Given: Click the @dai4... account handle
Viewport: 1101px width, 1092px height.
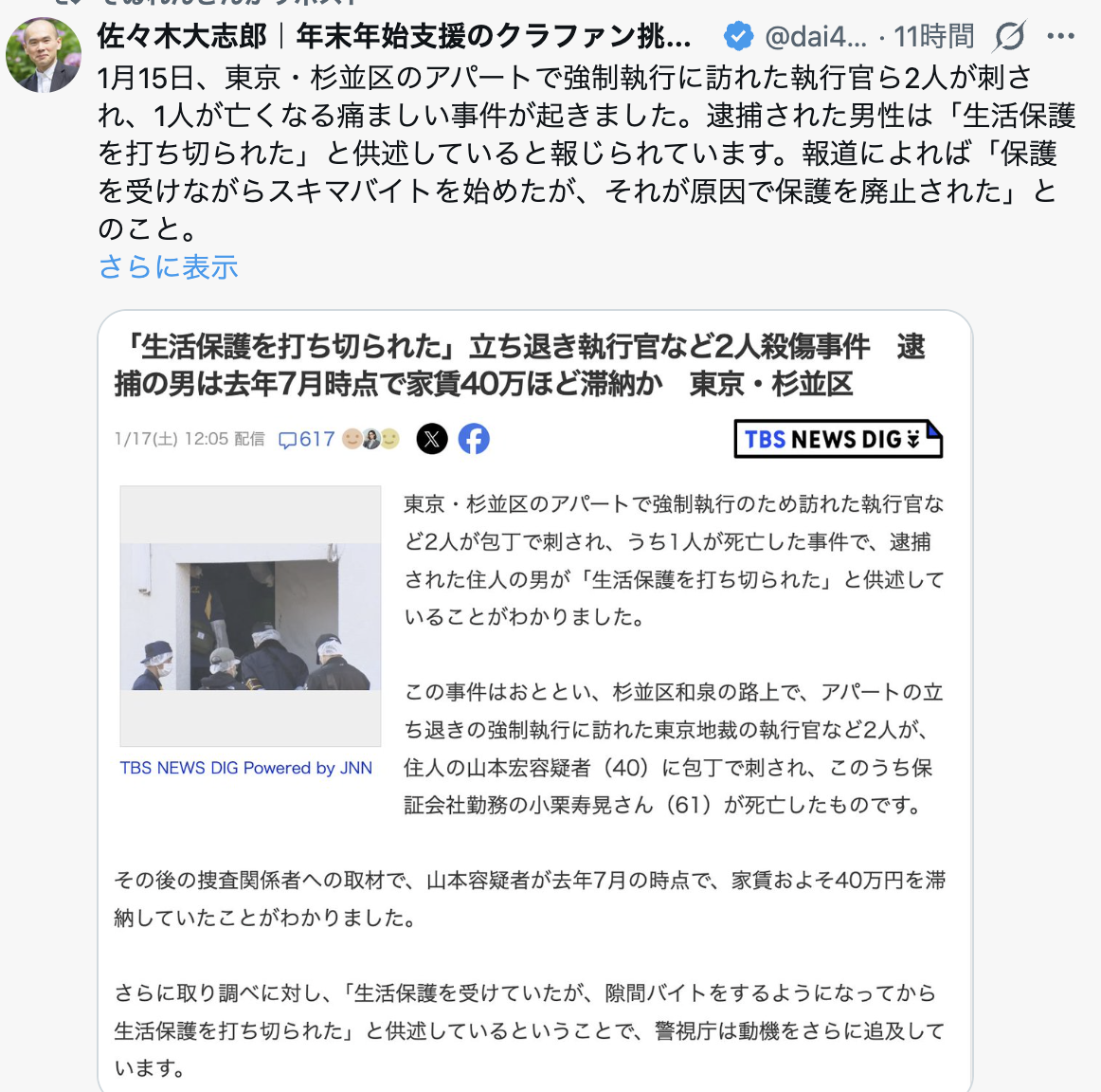Looking at the screenshot, I should (x=815, y=36).
